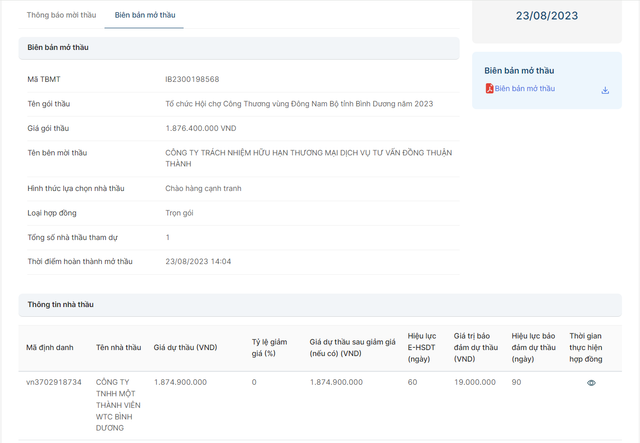Click the TBMT code IB2300198568
640x443 pixels.
(192, 79)
